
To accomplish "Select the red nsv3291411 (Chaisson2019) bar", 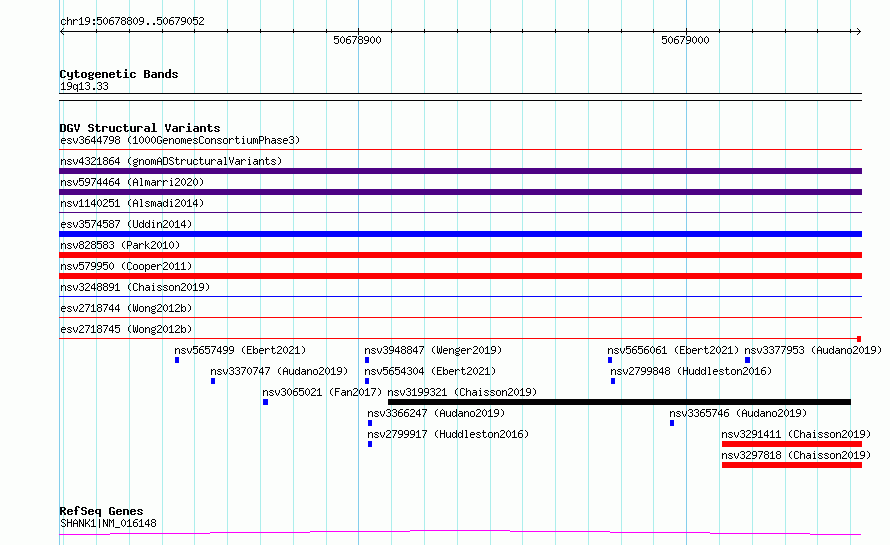I will click(x=792, y=444).
